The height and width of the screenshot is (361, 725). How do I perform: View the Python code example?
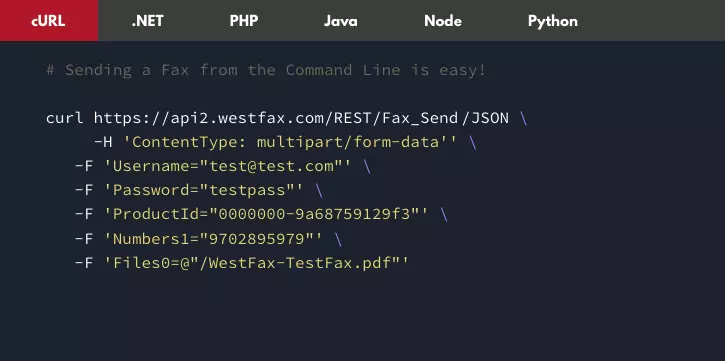553,21
